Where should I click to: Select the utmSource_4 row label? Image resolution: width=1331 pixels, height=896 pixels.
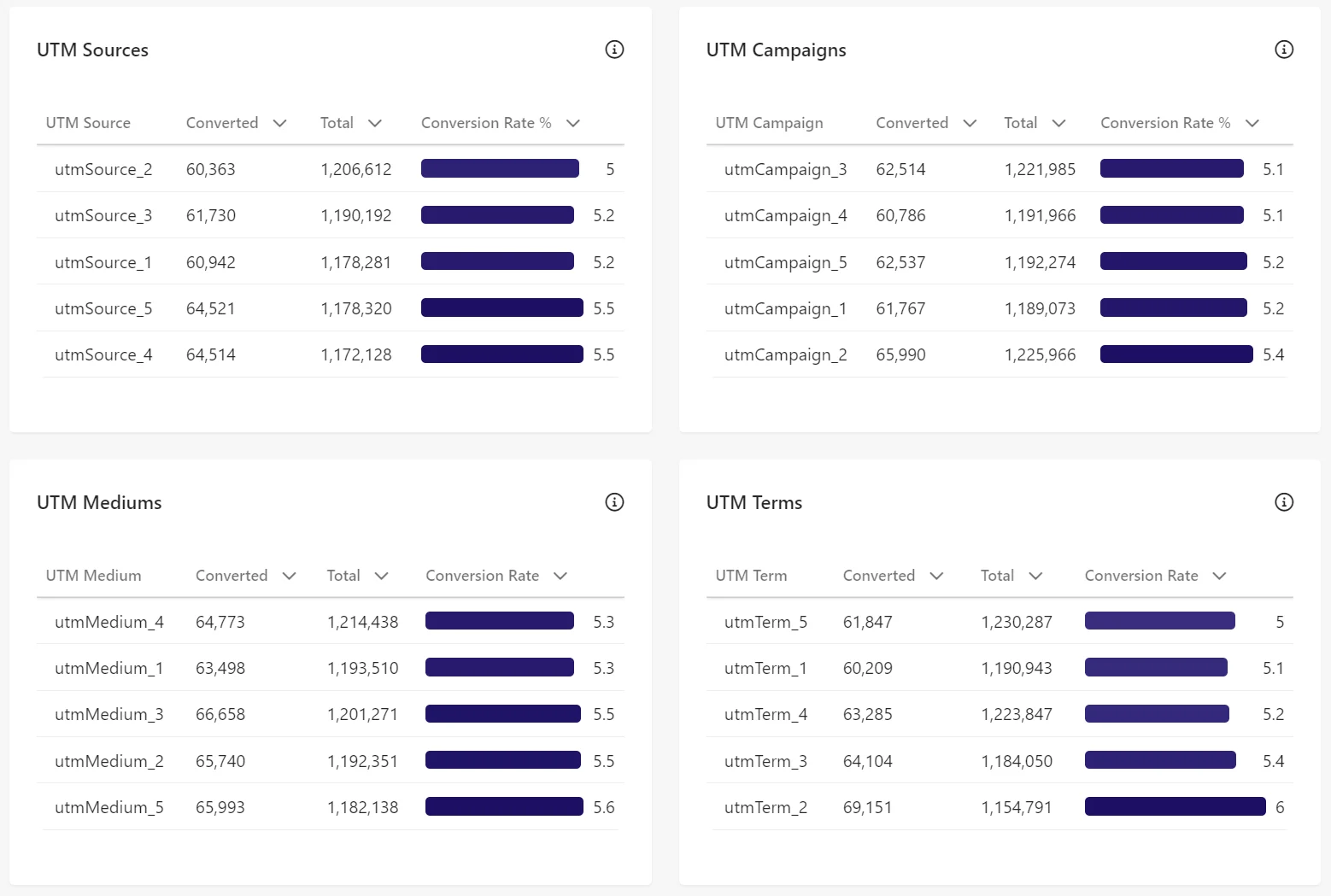pos(103,354)
